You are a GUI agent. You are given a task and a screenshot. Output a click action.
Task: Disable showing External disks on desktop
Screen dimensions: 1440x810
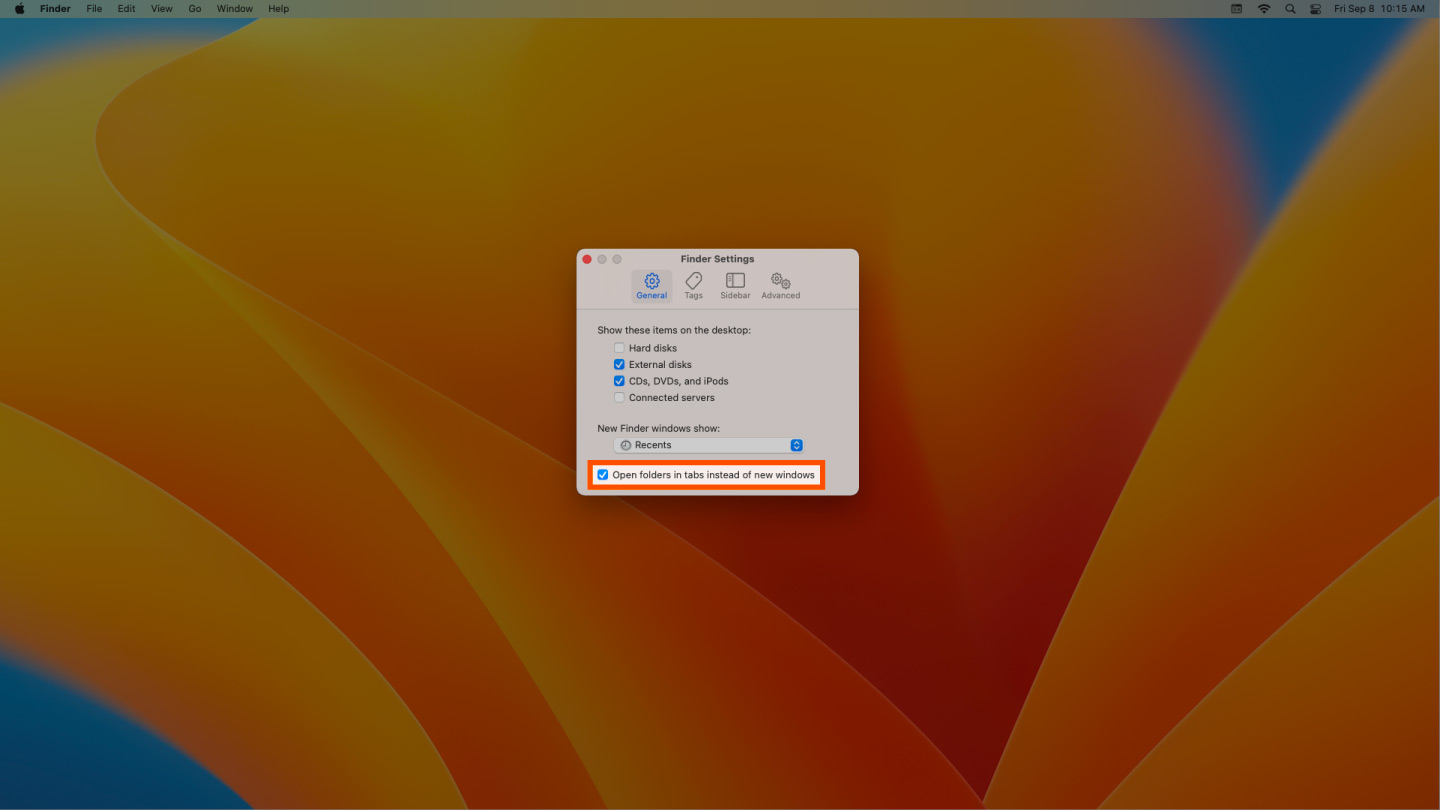[619, 364]
